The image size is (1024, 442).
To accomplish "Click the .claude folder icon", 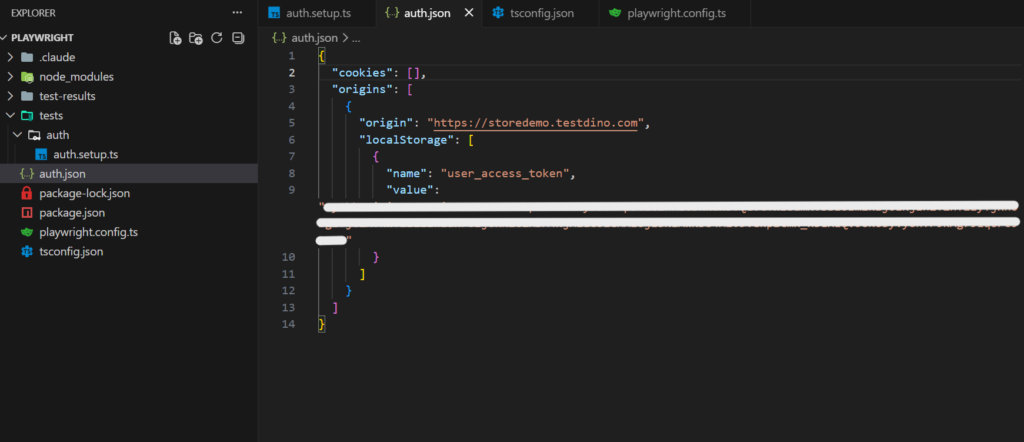I will click(x=27, y=57).
